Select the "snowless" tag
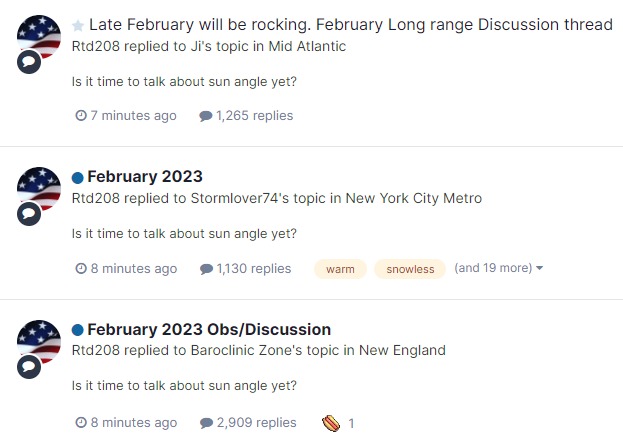The width and height of the screenshot is (623, 441). click(x=410, y=269)
